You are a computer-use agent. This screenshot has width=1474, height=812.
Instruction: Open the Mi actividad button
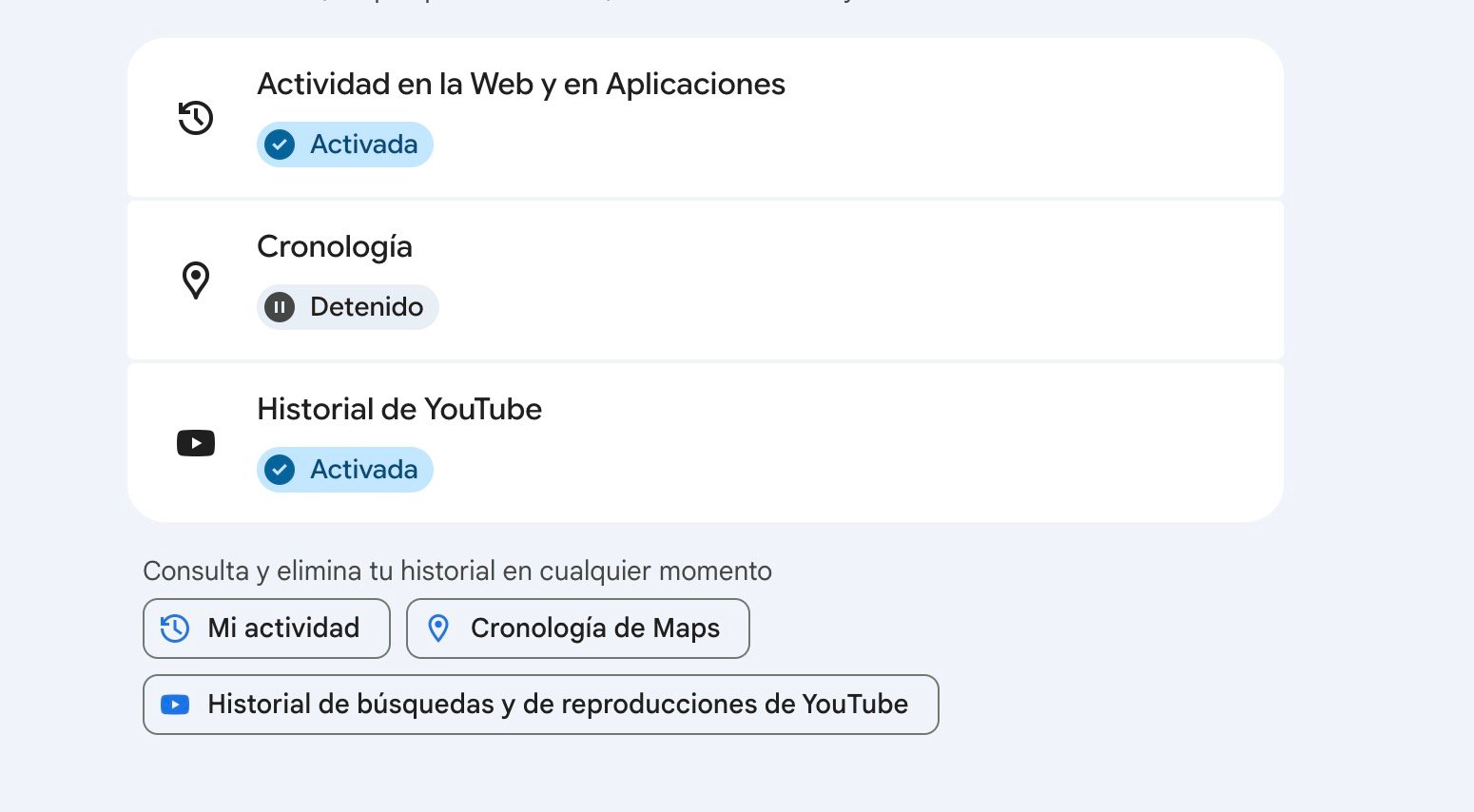pos(267,628)
